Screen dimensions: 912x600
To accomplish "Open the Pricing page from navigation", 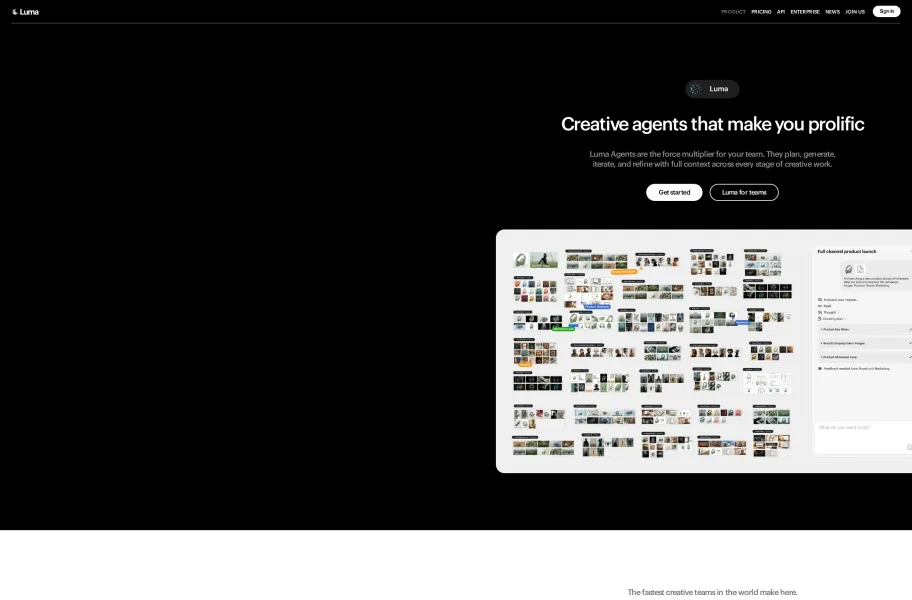I will [x=761, y=12].
